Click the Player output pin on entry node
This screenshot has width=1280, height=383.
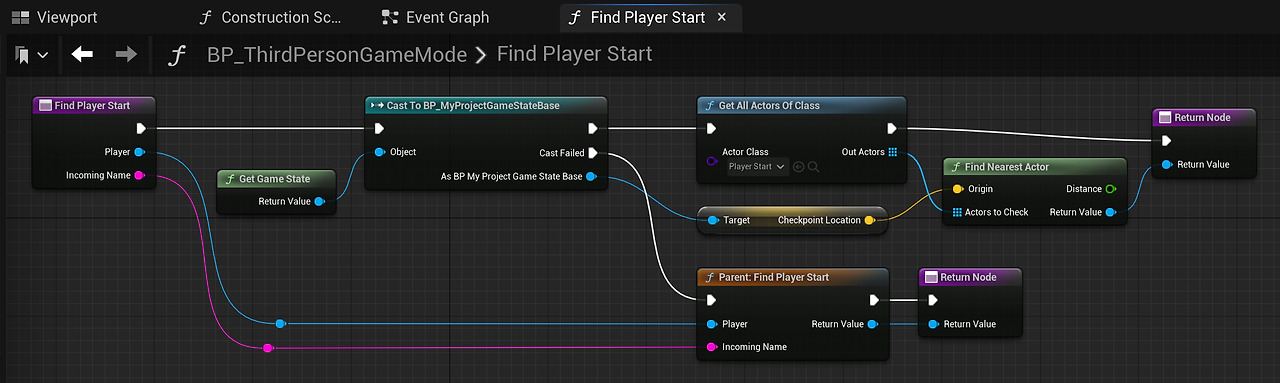139,152
